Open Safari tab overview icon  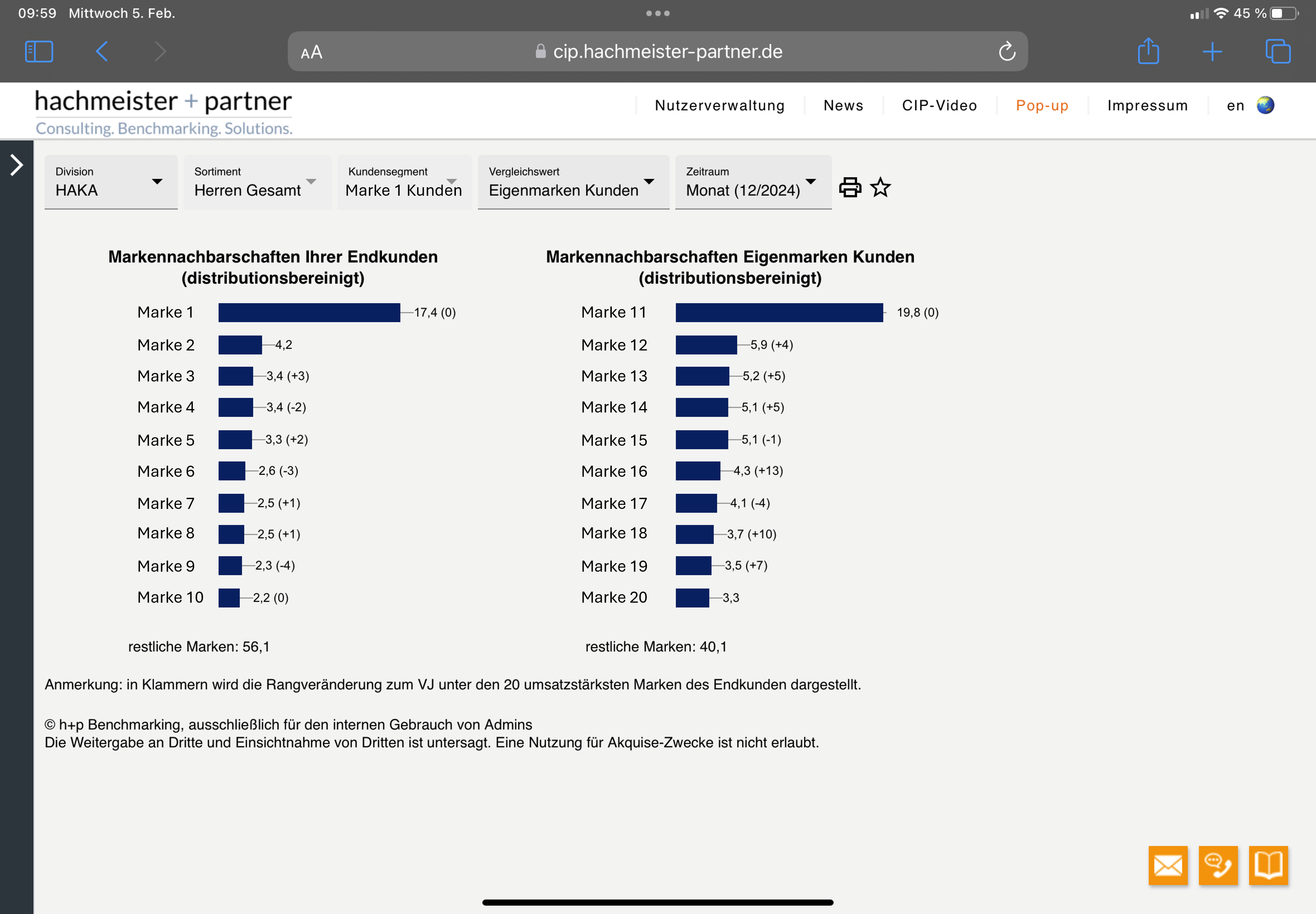[1278, 52]
